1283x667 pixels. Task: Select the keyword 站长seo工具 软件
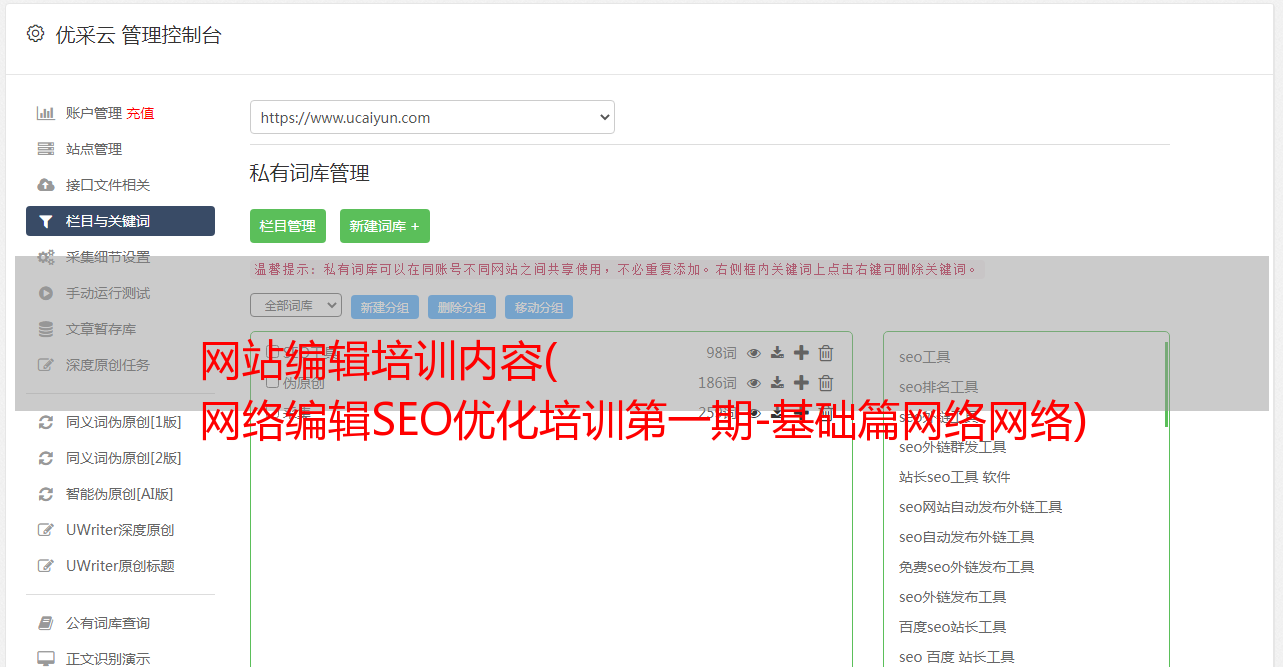[955, 477]
